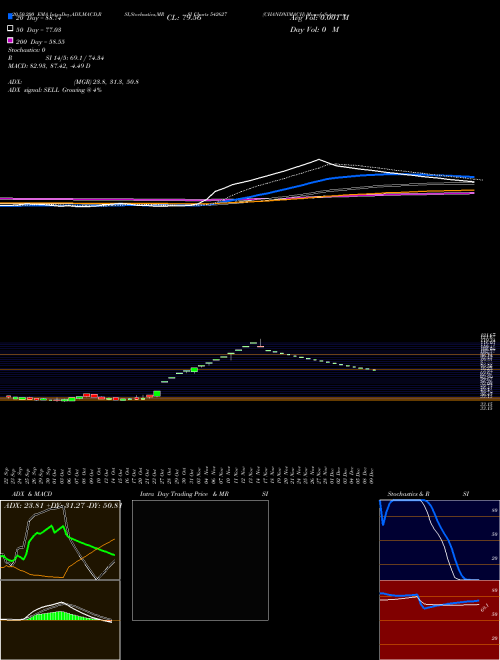The height and width of the screenshot is (660, 500).
Task: Click the empty Intra Day Trading Price panel
Action: (x=200, y=560)
